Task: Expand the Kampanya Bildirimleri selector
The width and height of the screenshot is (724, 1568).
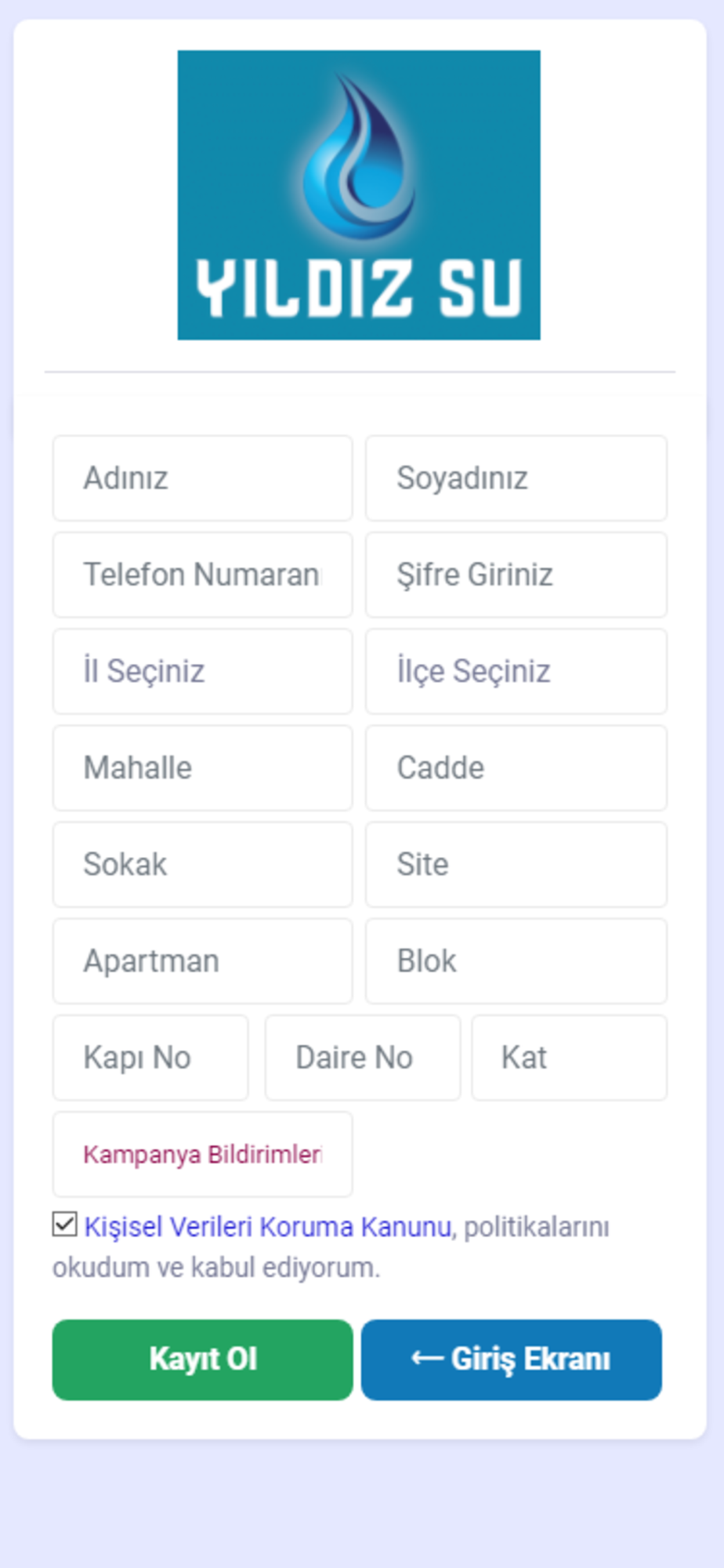Action: 202,1154
